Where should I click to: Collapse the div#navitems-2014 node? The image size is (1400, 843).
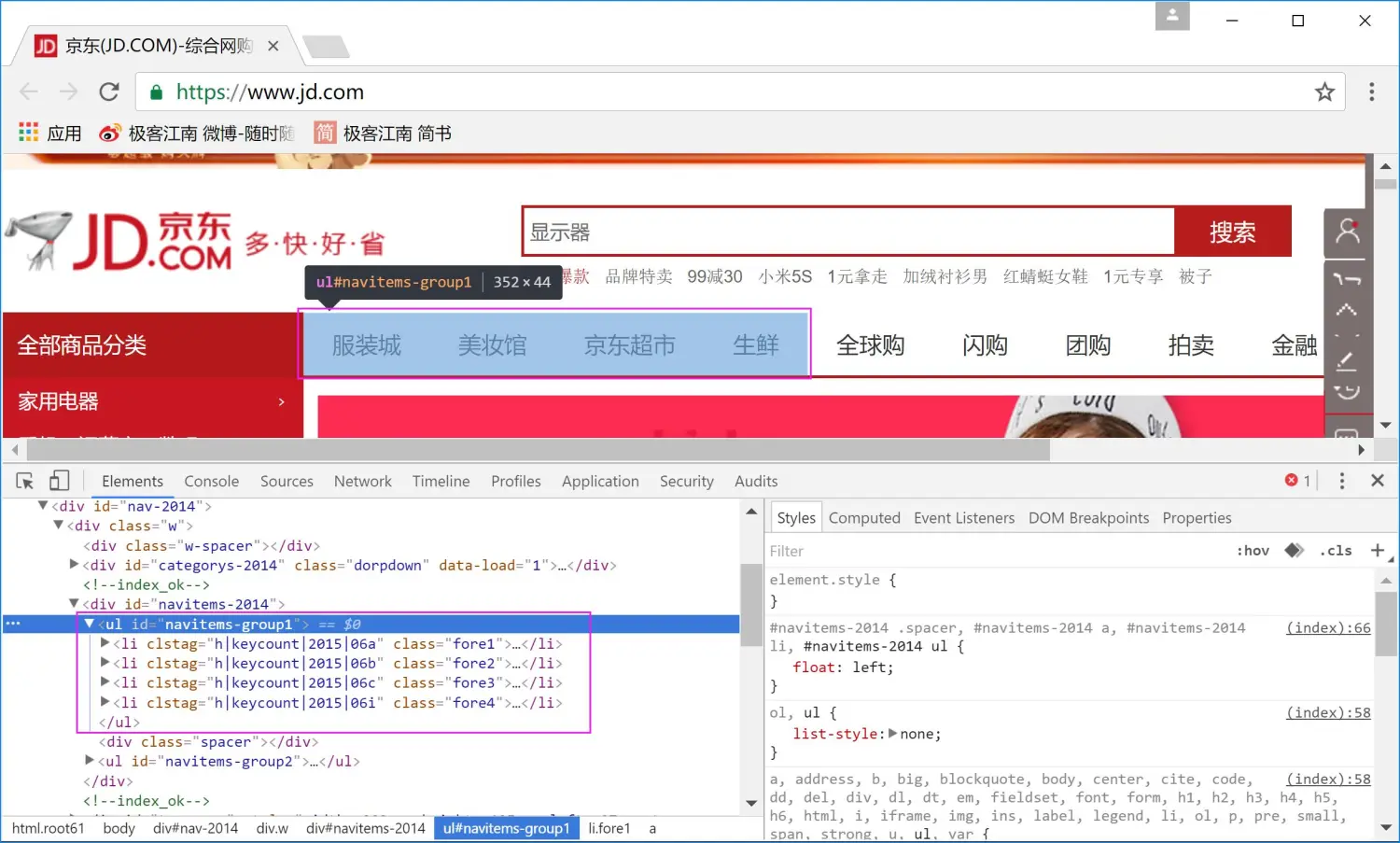tap(74, 604)
